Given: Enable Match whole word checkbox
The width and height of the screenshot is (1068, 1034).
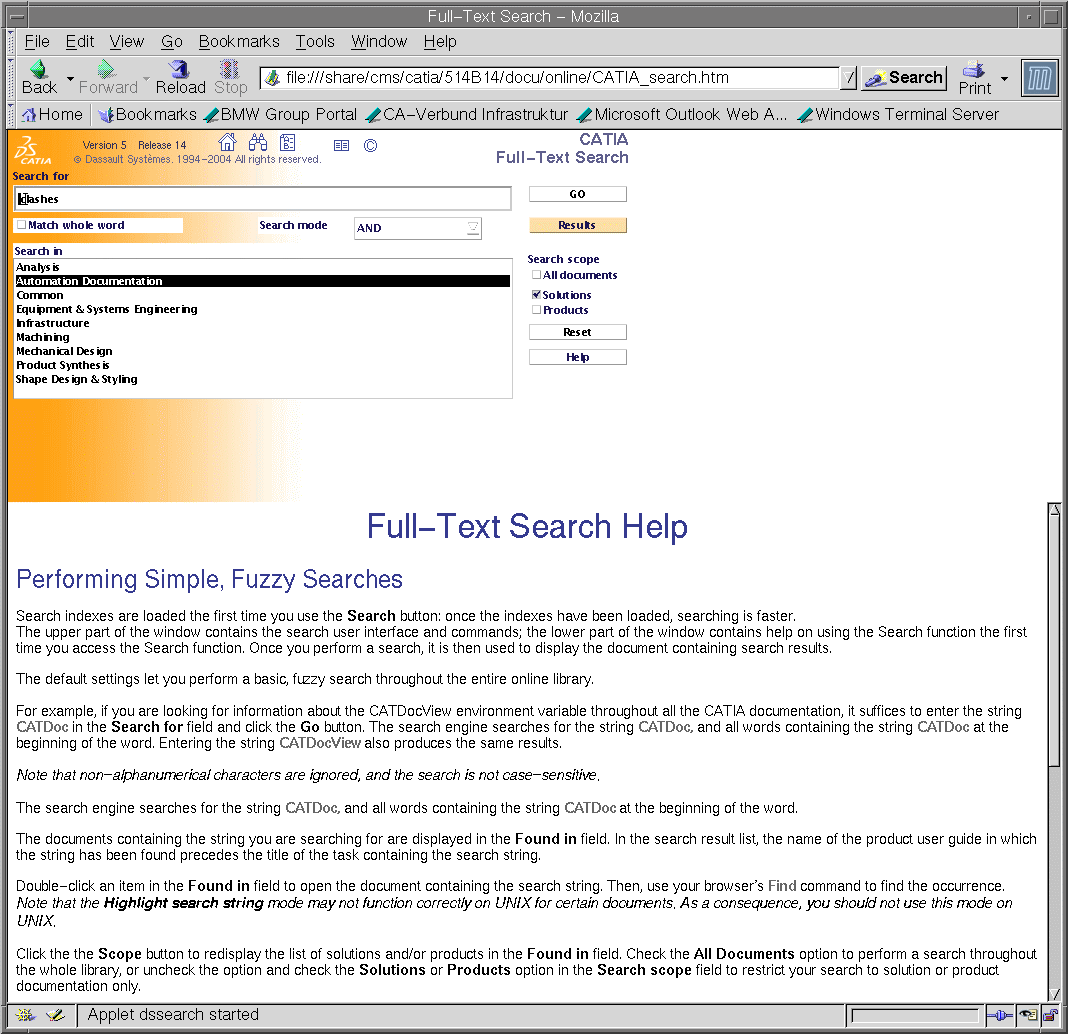Looking at the screenshot, I should 22,225.
